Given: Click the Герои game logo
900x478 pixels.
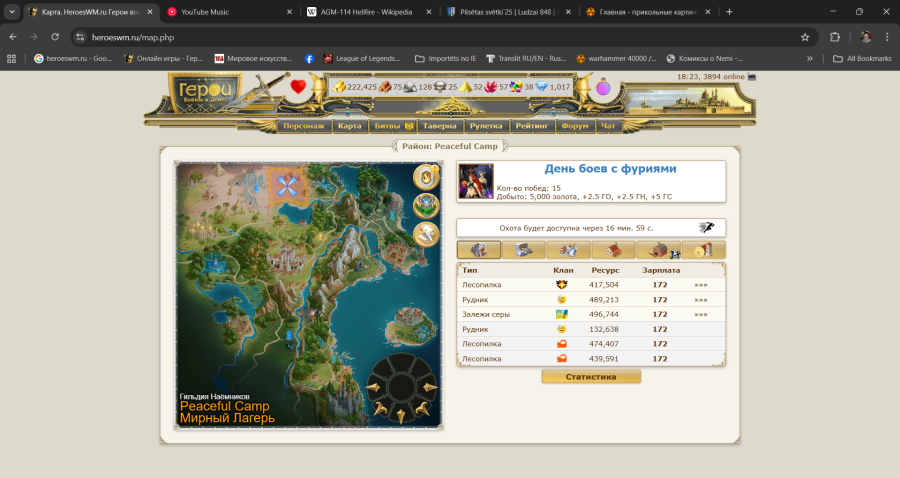Looking at the screenshot, I should (x=205, y=91).
